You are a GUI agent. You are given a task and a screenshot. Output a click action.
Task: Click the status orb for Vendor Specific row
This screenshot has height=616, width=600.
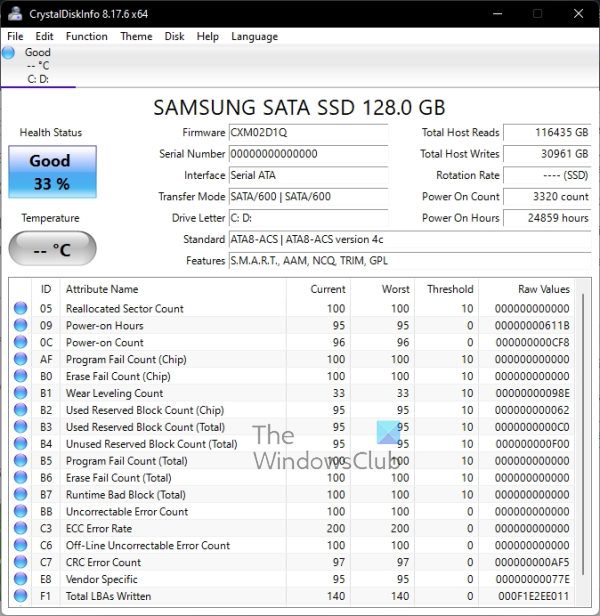(x=20, y=579)
